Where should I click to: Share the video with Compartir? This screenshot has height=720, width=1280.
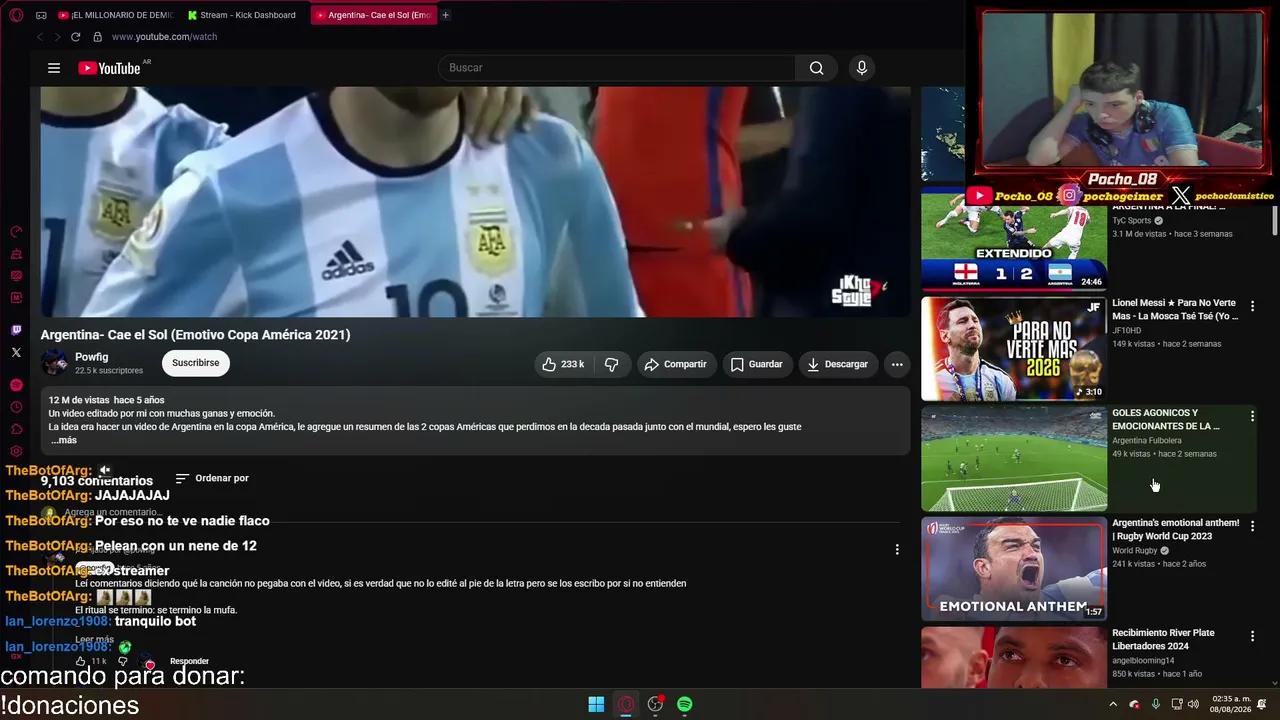tap(675, 364)
